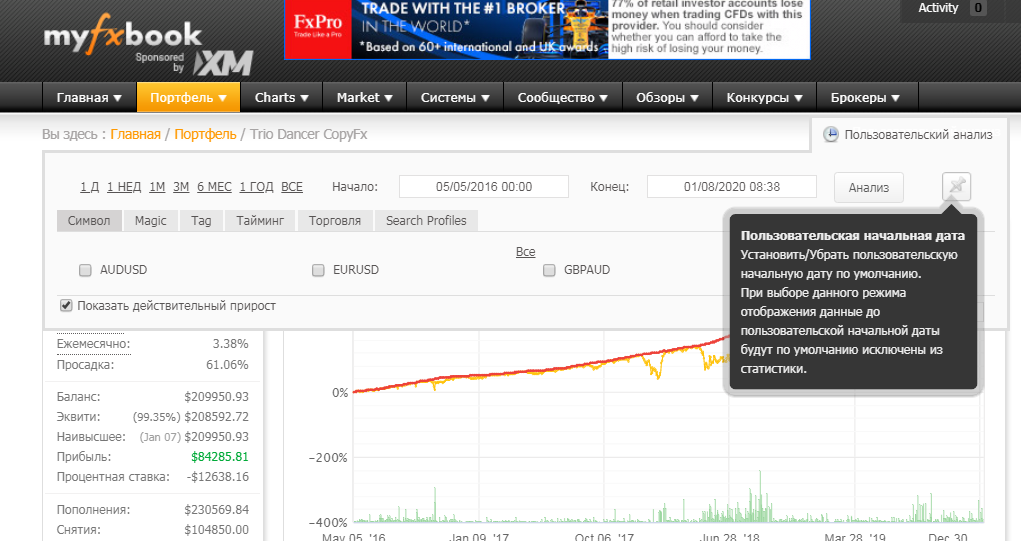Click the clock icon beside Пользовательский анализ
The width and height of the screenshot is (1021, 541).
tap(831, 135)
